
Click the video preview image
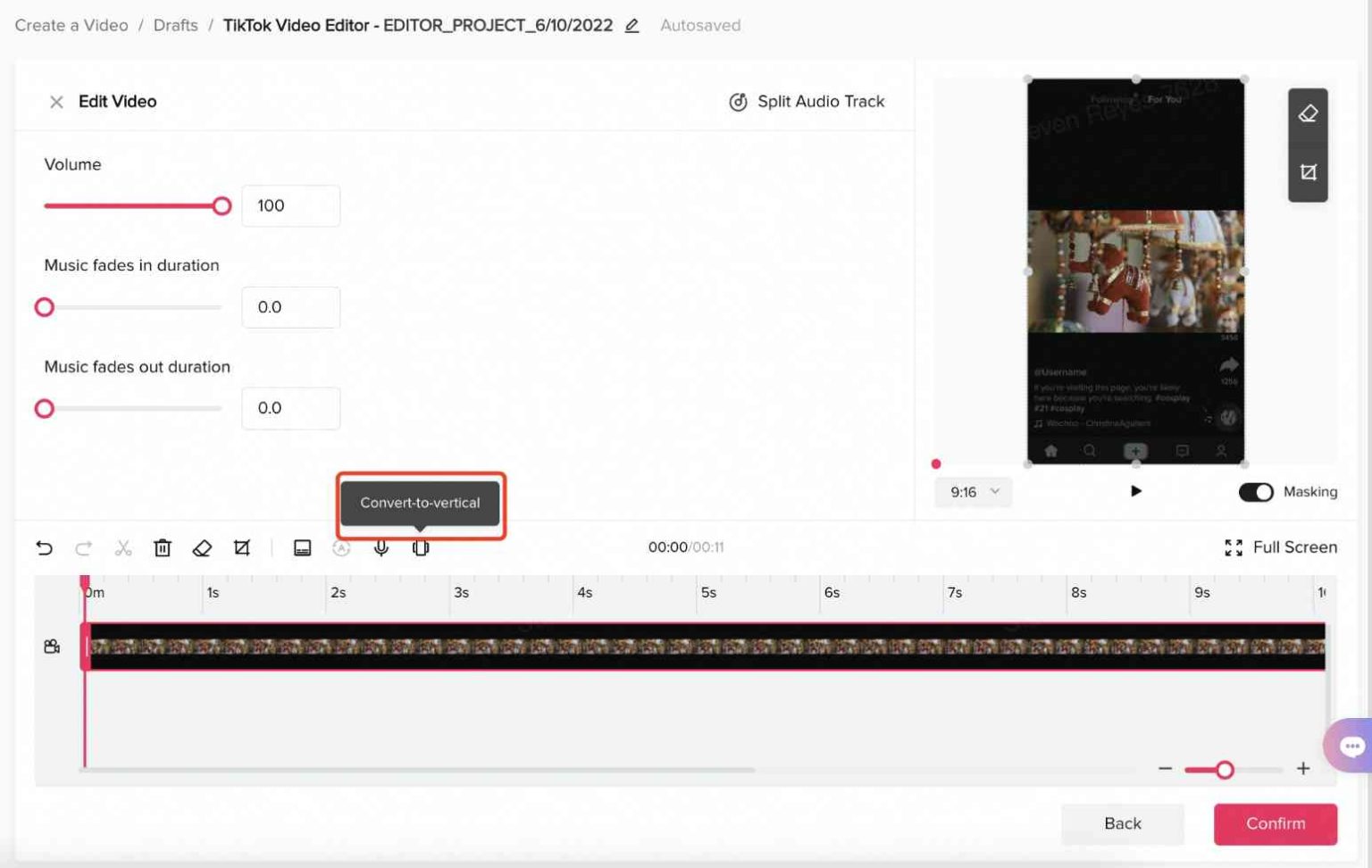[1135, 271]
